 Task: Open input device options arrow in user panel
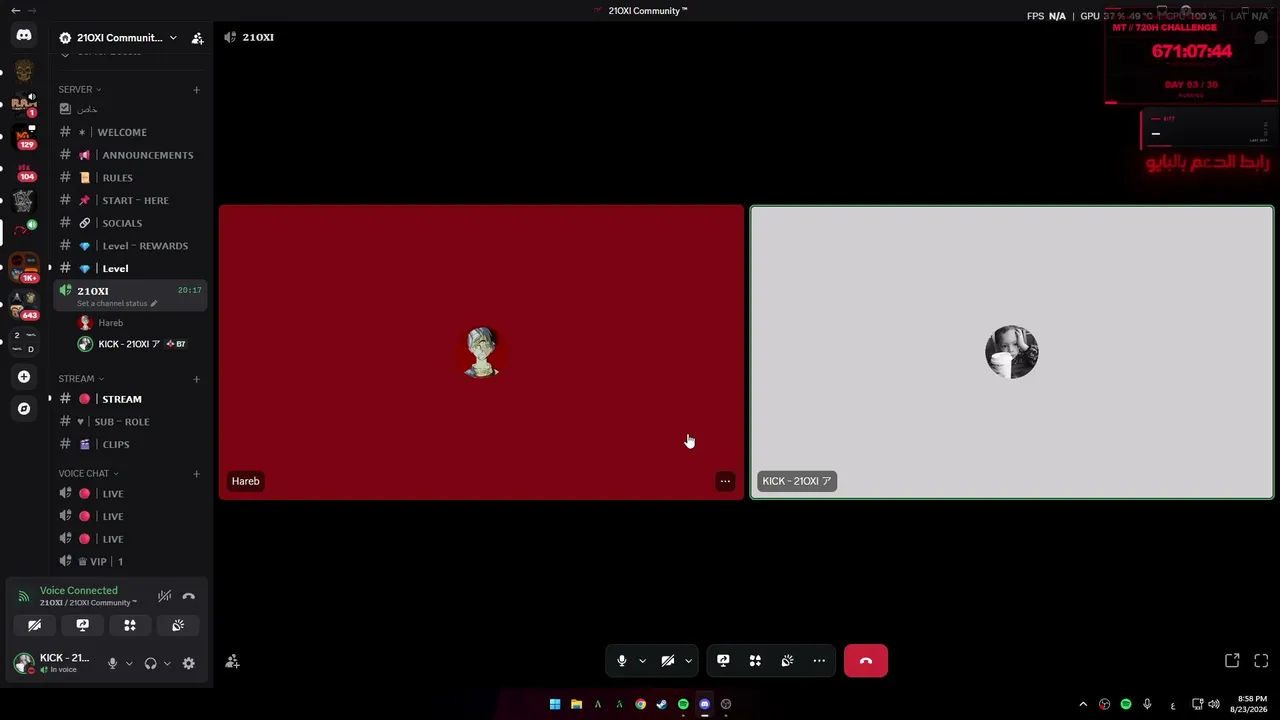click(x=129, y=663)
